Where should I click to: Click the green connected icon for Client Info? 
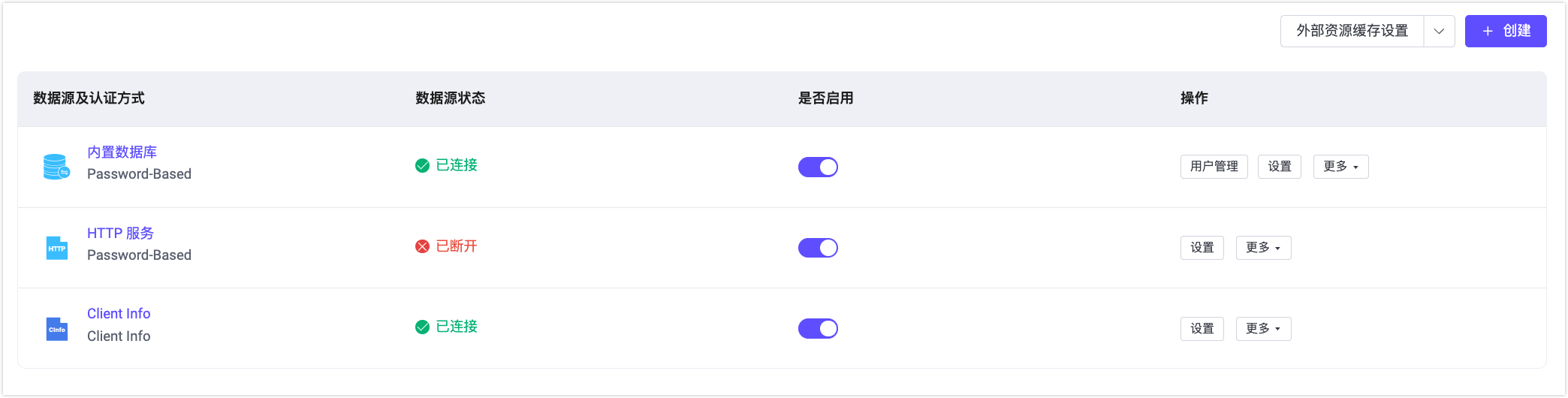pos(422,327)
